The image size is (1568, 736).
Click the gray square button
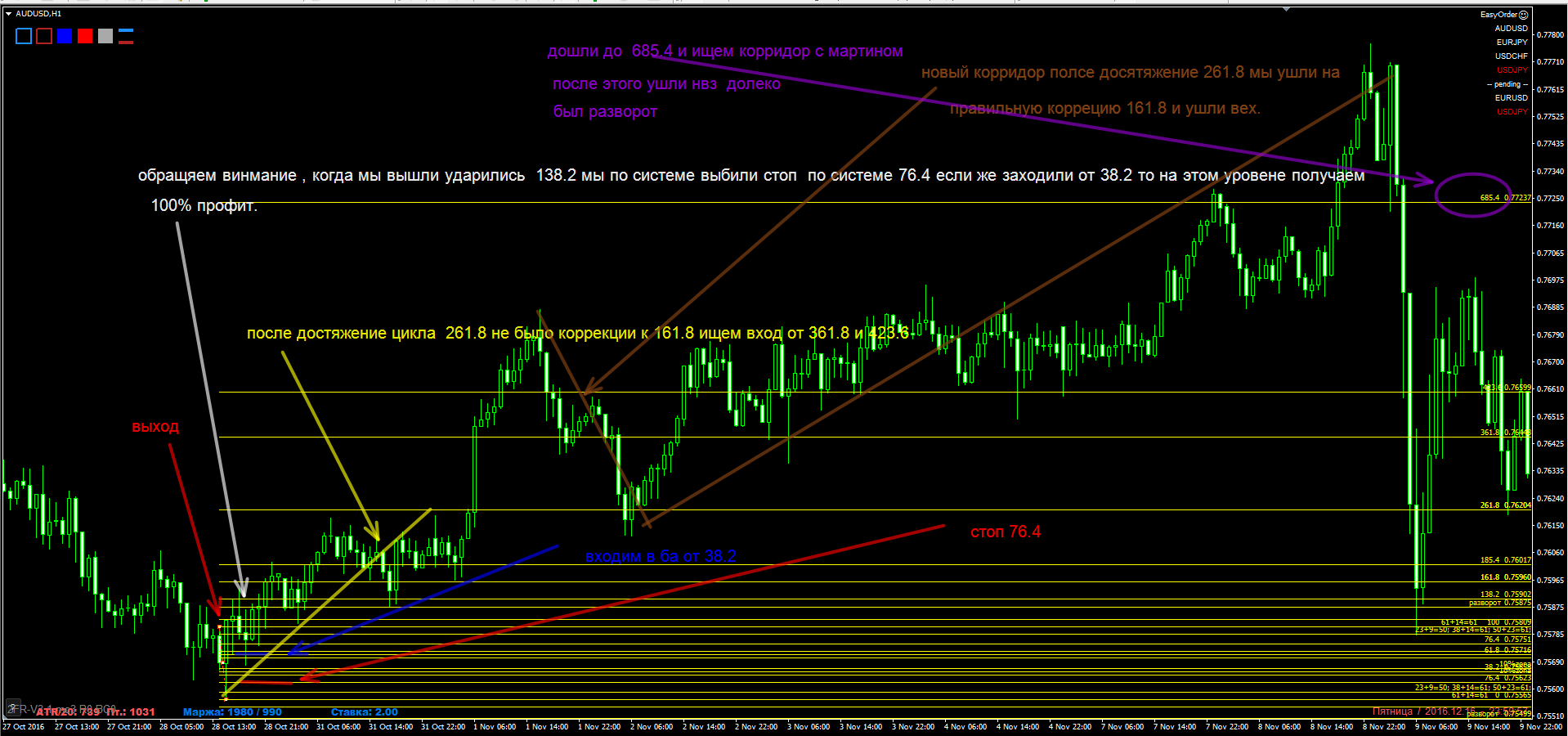coord(105,36)
